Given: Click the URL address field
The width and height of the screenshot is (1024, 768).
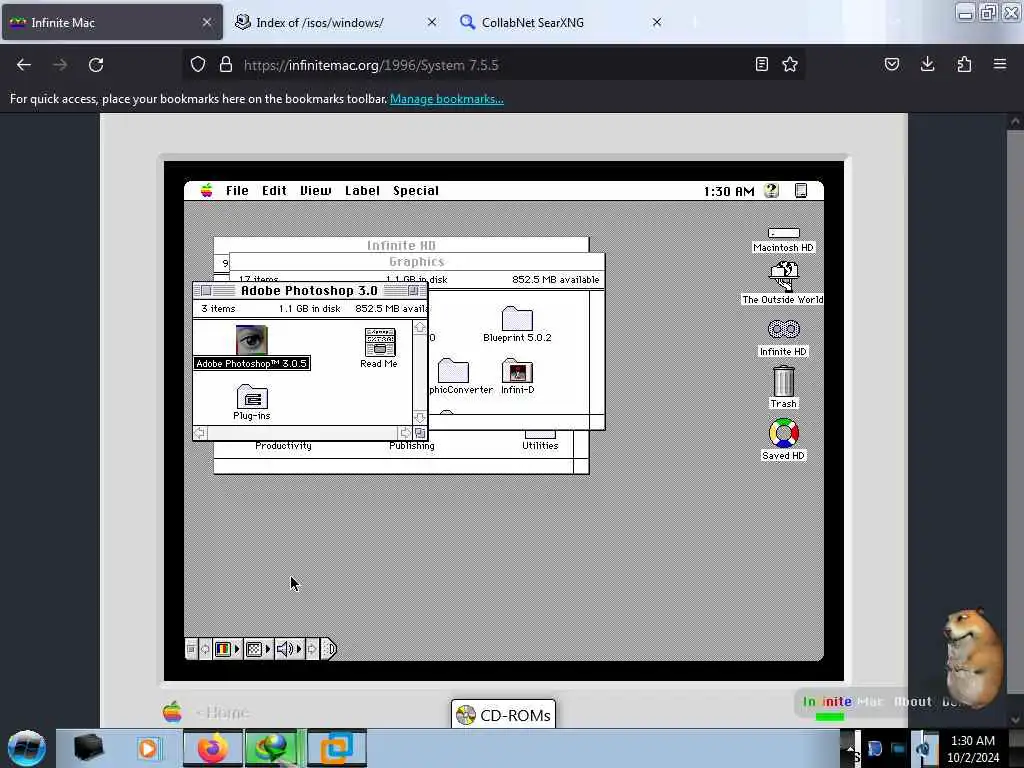Looking at the screenshot, I should (495, 65).
